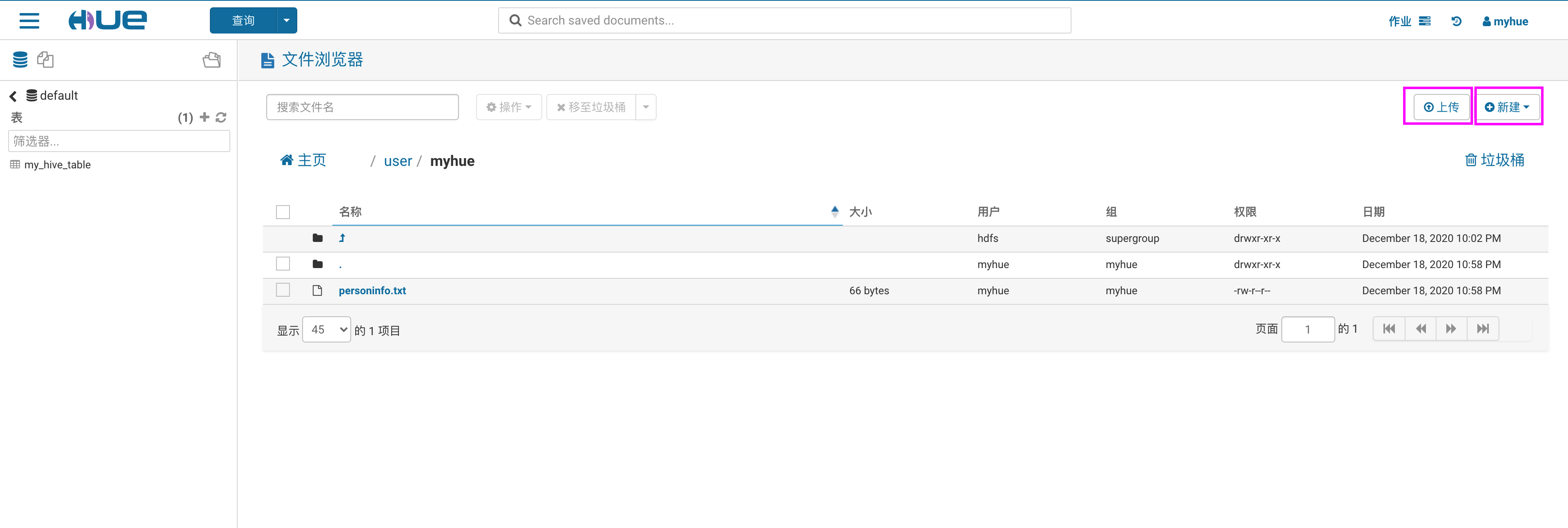Click the 搜索文件名 search field
The image size is (1568, 528).
tap(362, 107)
